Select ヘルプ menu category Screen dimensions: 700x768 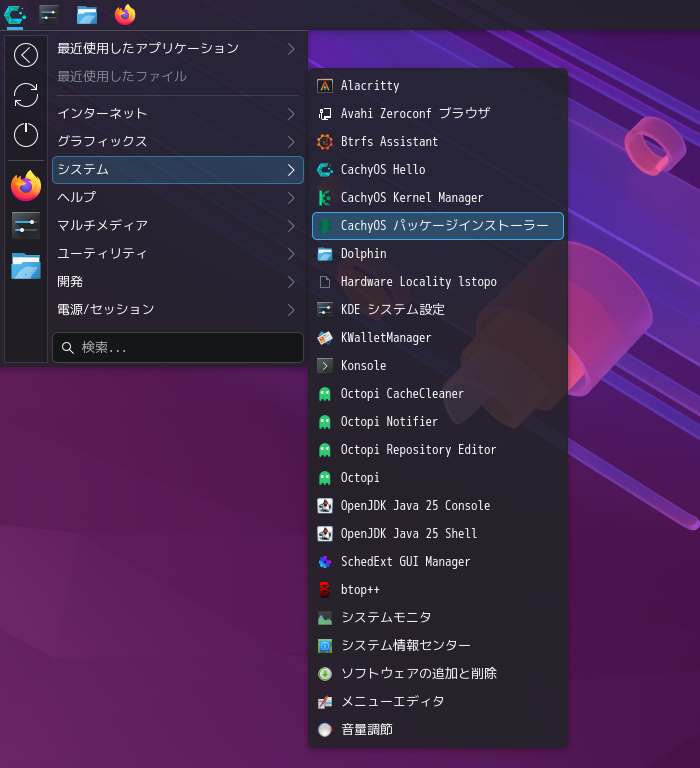coord(177,198)
